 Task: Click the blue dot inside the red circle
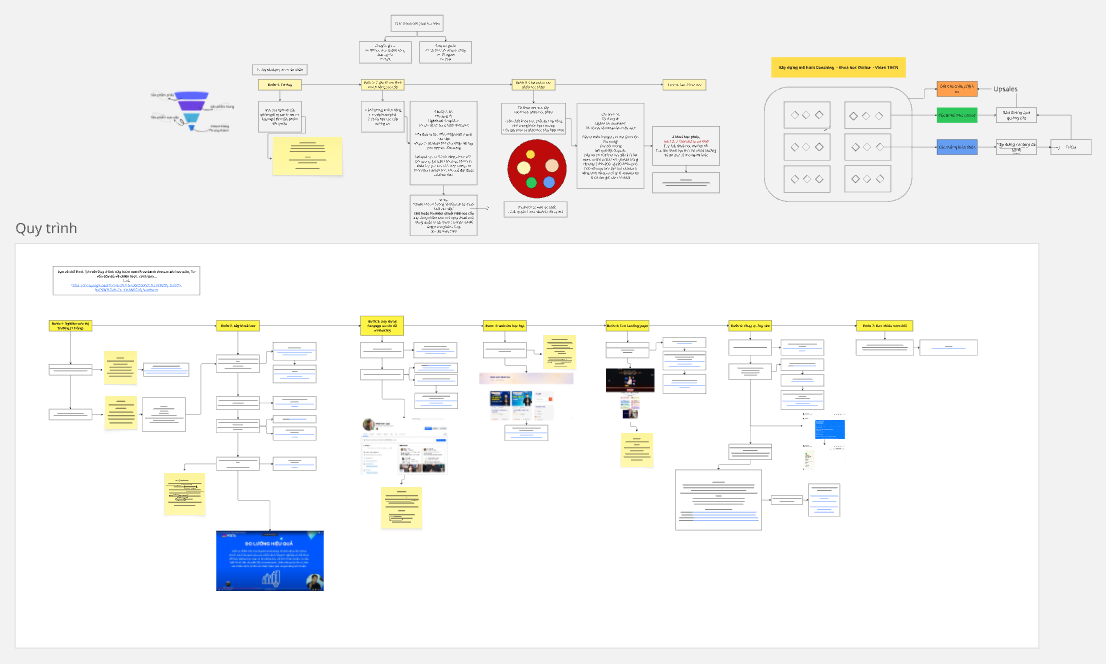[x=548, y=182]
